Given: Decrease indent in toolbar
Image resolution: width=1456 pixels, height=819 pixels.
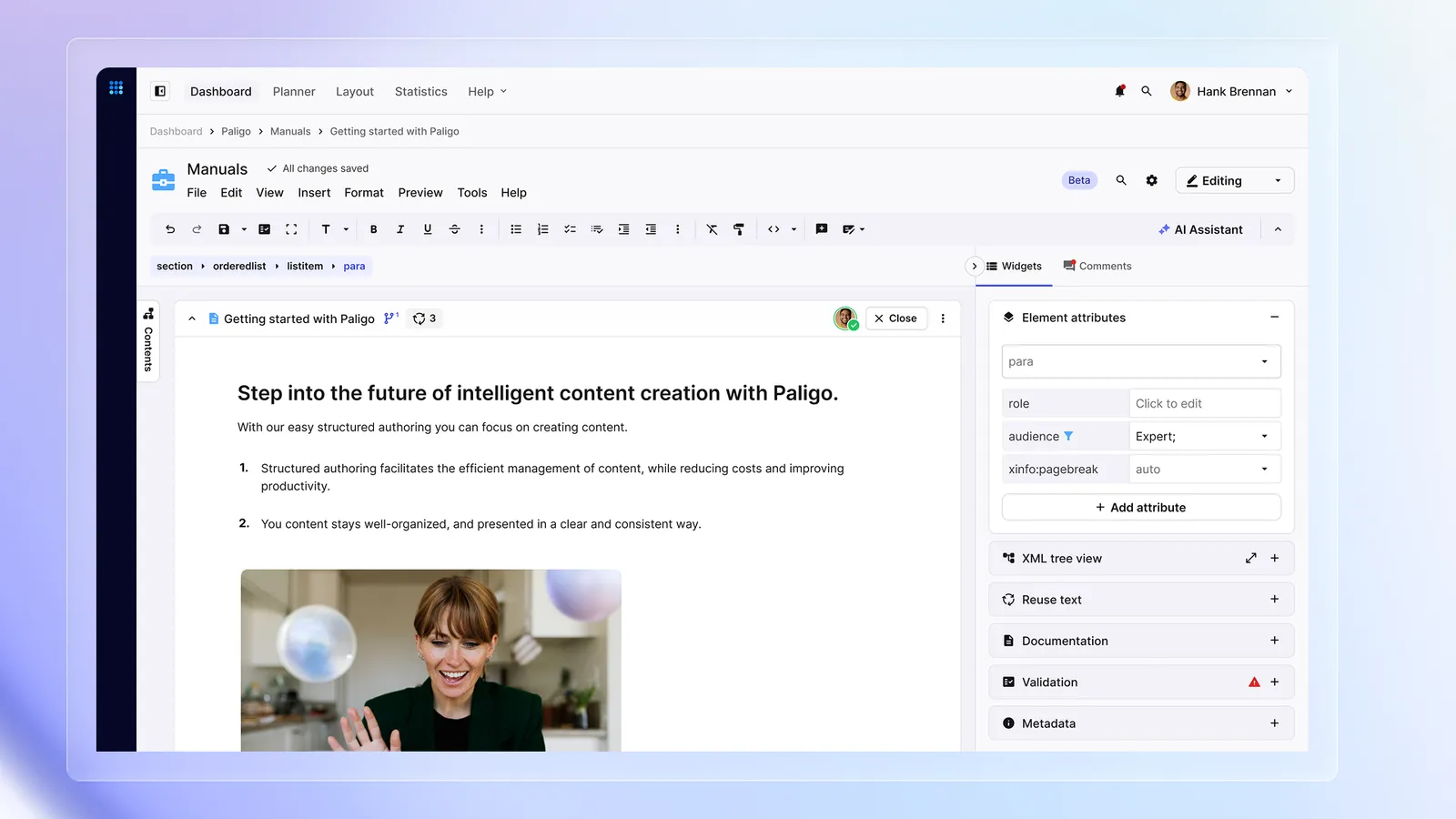Looking at the screenshot, I should click(x=651, y=229).
